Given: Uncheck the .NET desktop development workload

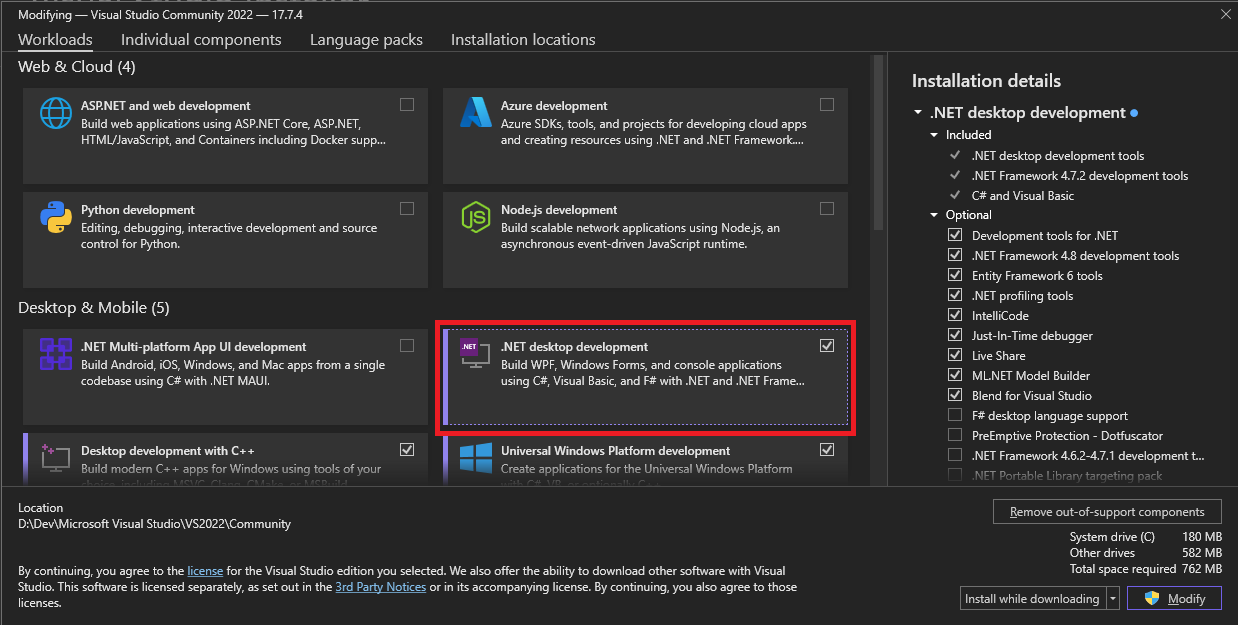Looking at the screenshot, I should point(827,346).
